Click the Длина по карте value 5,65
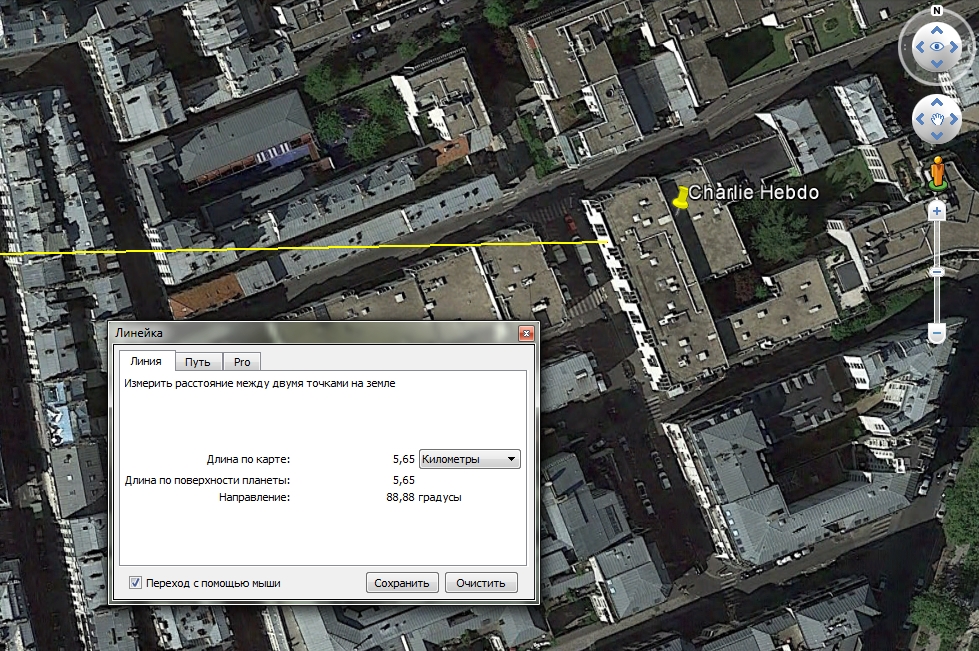Image resolution: width=979 pixels, height=651 pixels. [403, 459]
